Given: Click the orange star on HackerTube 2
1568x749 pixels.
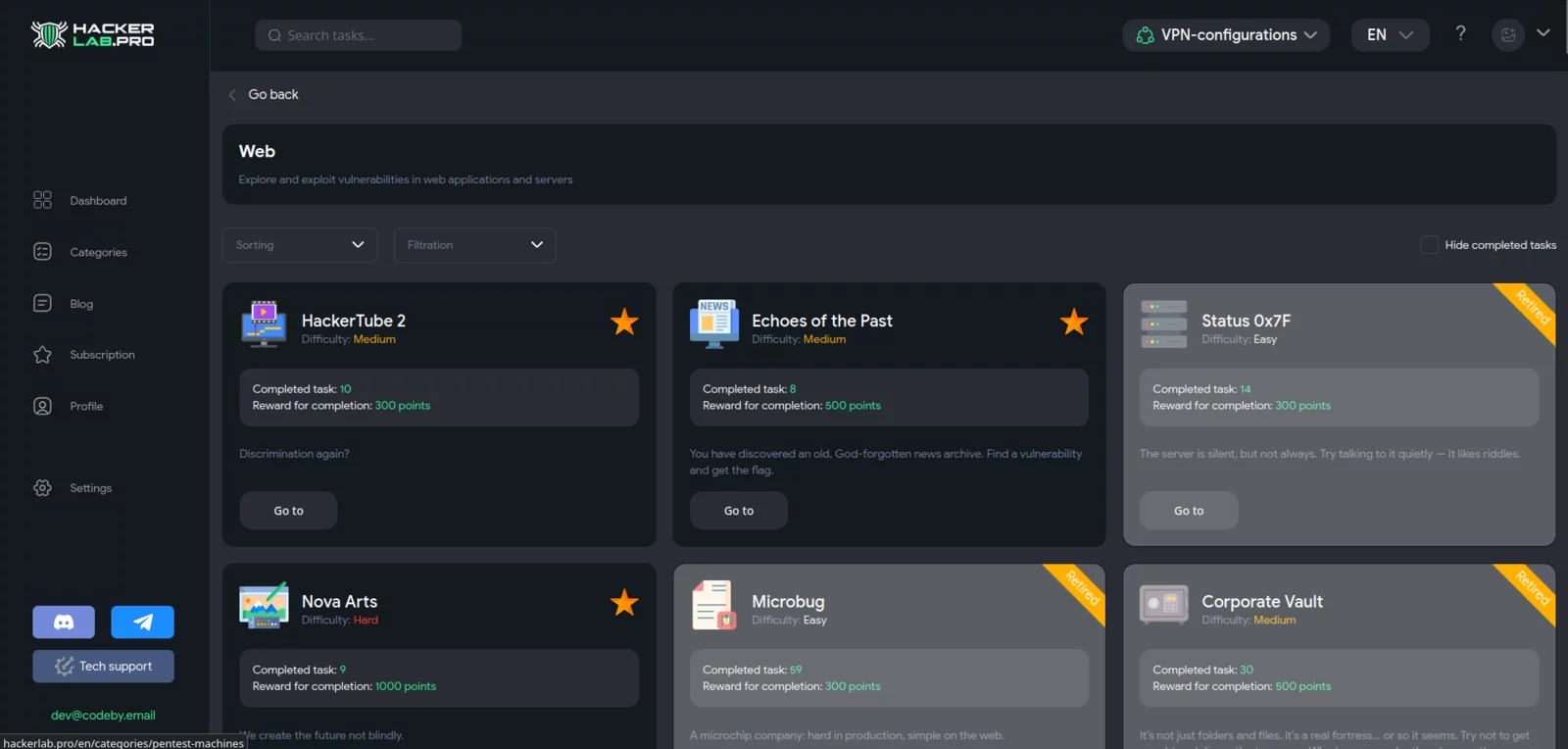Looking at the screenshot, I should click(x=624, y=322).
